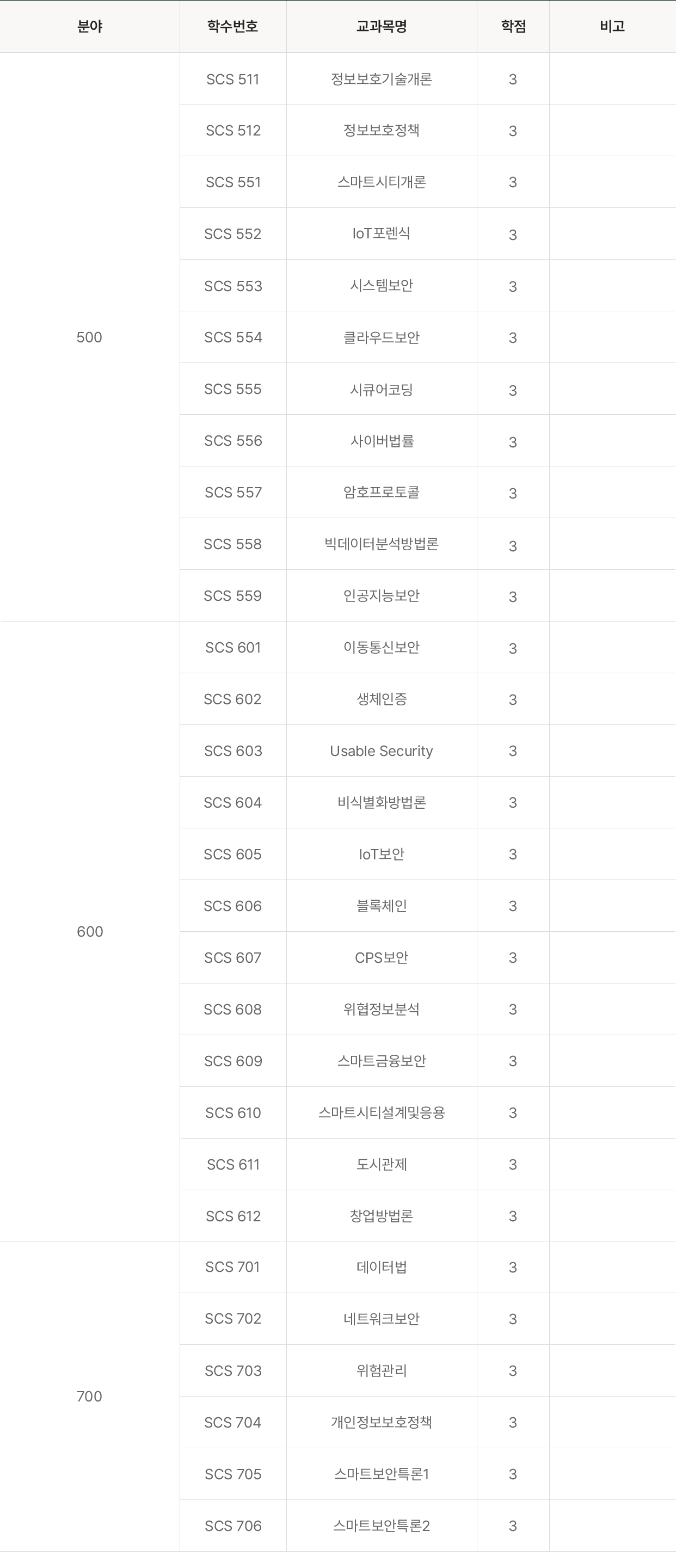The height and width of the screenshot is (1568, 676).
Task: Click the 교과목명 column header
Action: tap(382, 26)
